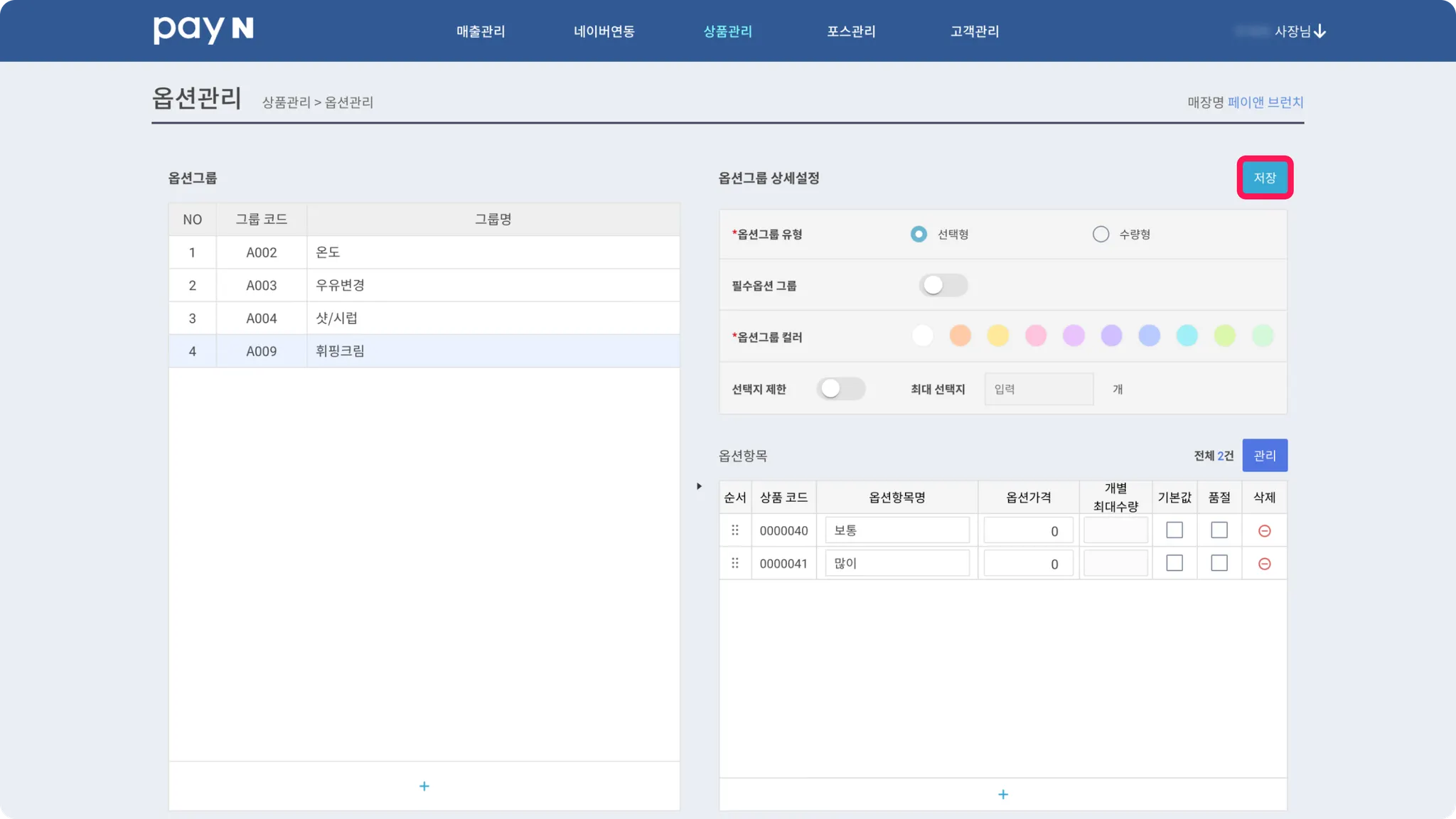The height and width of the screenshot is (819, 1456).
Task: Pick the orange option group color
Action: tap(960, 336)
